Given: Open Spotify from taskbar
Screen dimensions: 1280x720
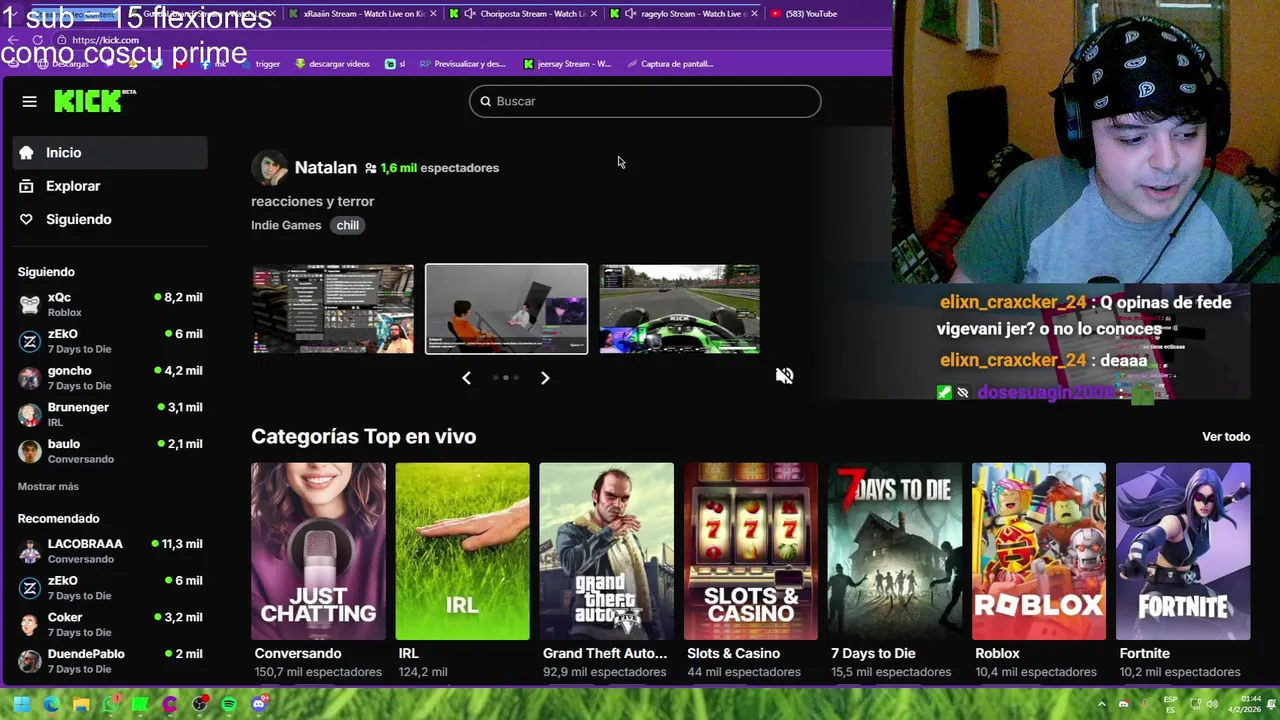Looking at the screenshot, I should click(x=229, y=704).
